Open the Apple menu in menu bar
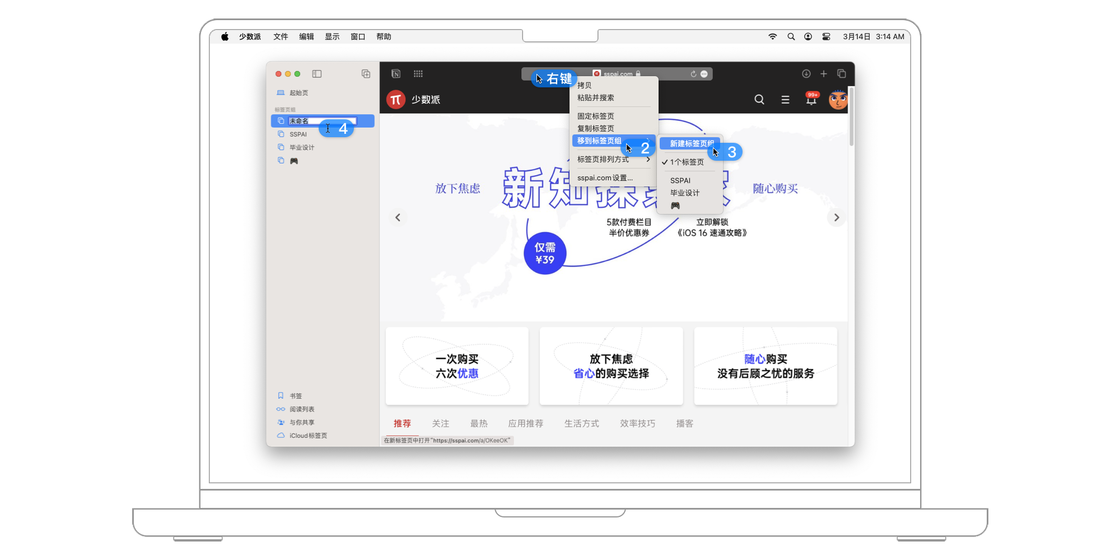 [x=224, y=36]
